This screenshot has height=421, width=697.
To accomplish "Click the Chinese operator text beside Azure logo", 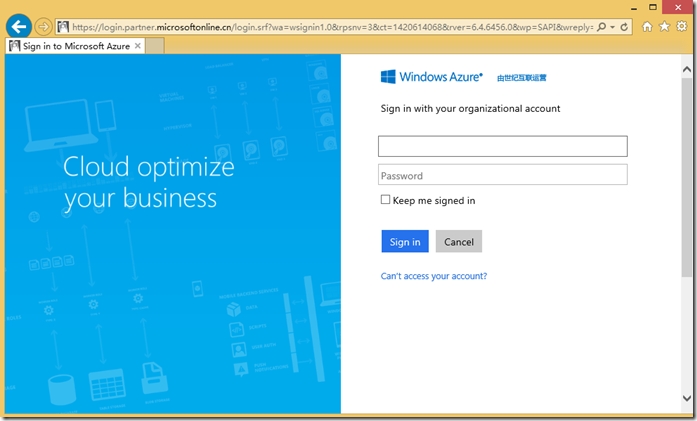I will tap(521, 78).
